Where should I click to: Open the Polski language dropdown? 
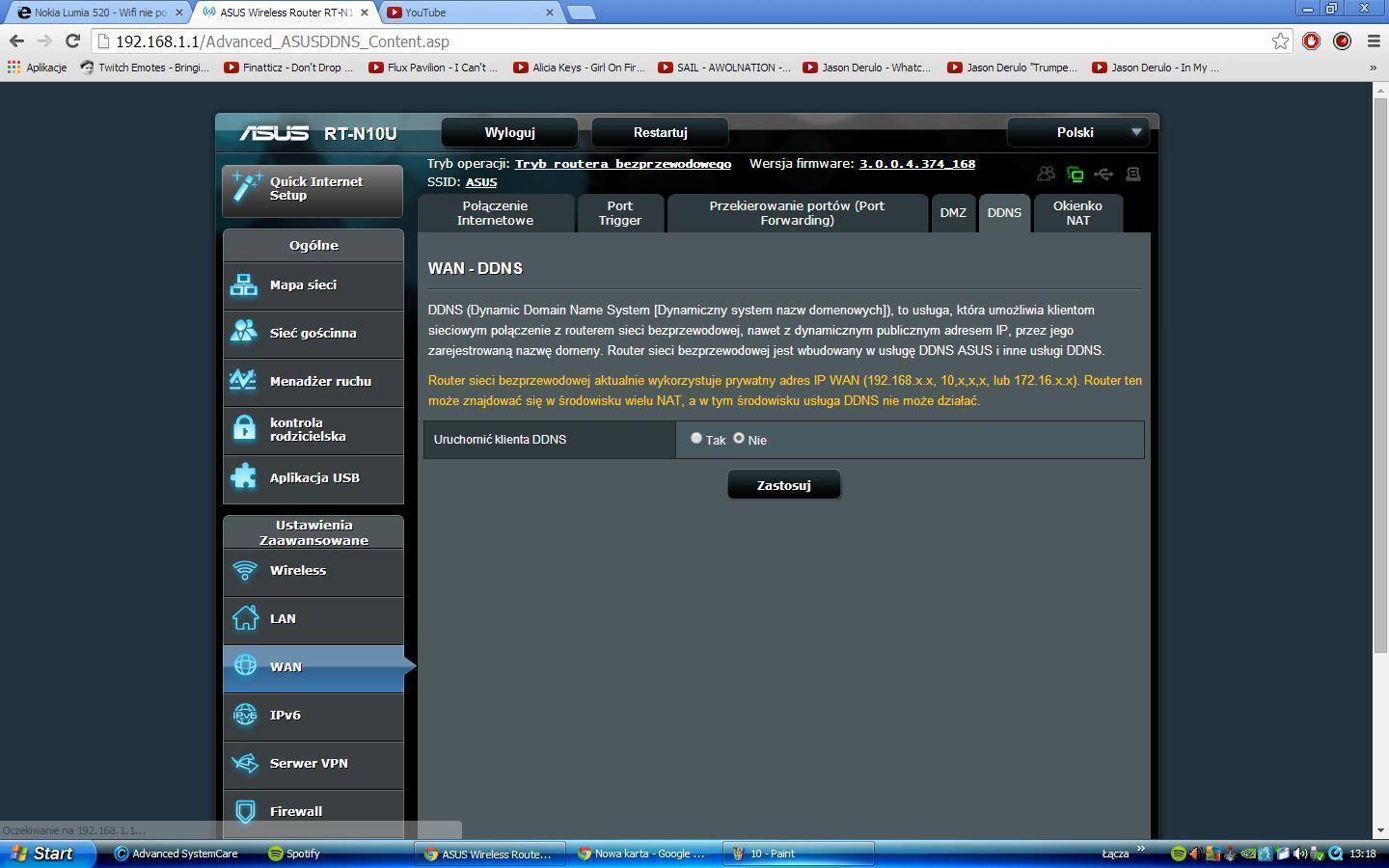click(x=1080, y=132)
